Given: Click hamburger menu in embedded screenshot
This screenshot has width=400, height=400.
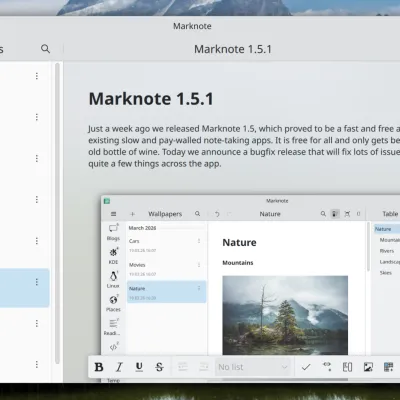Looking at the screenshot, I should pyautogui.click(x=113, y=214).
